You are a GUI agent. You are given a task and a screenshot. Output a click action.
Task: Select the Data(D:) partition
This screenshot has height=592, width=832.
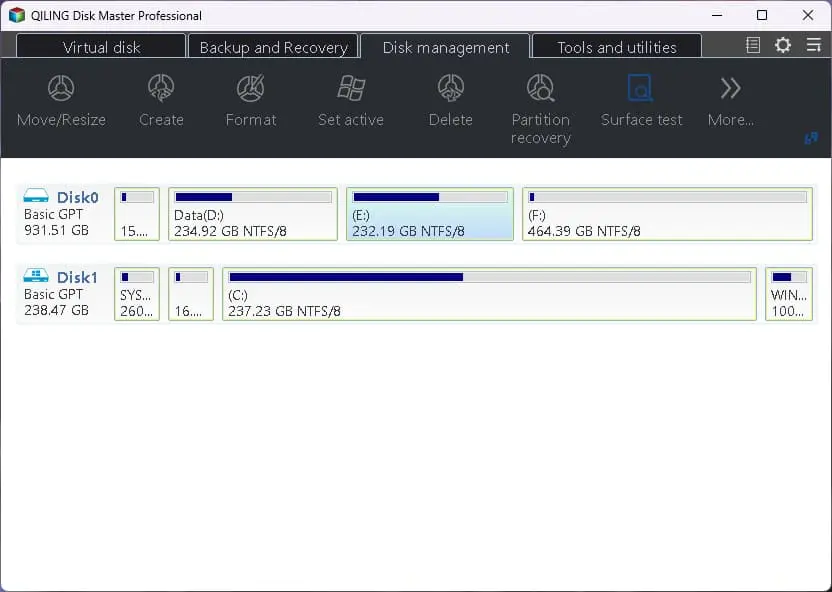[x=253, y=214]
